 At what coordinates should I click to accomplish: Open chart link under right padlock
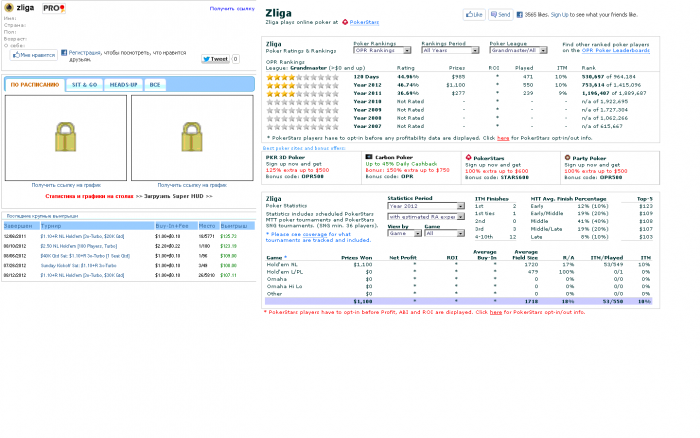[192, 185]
